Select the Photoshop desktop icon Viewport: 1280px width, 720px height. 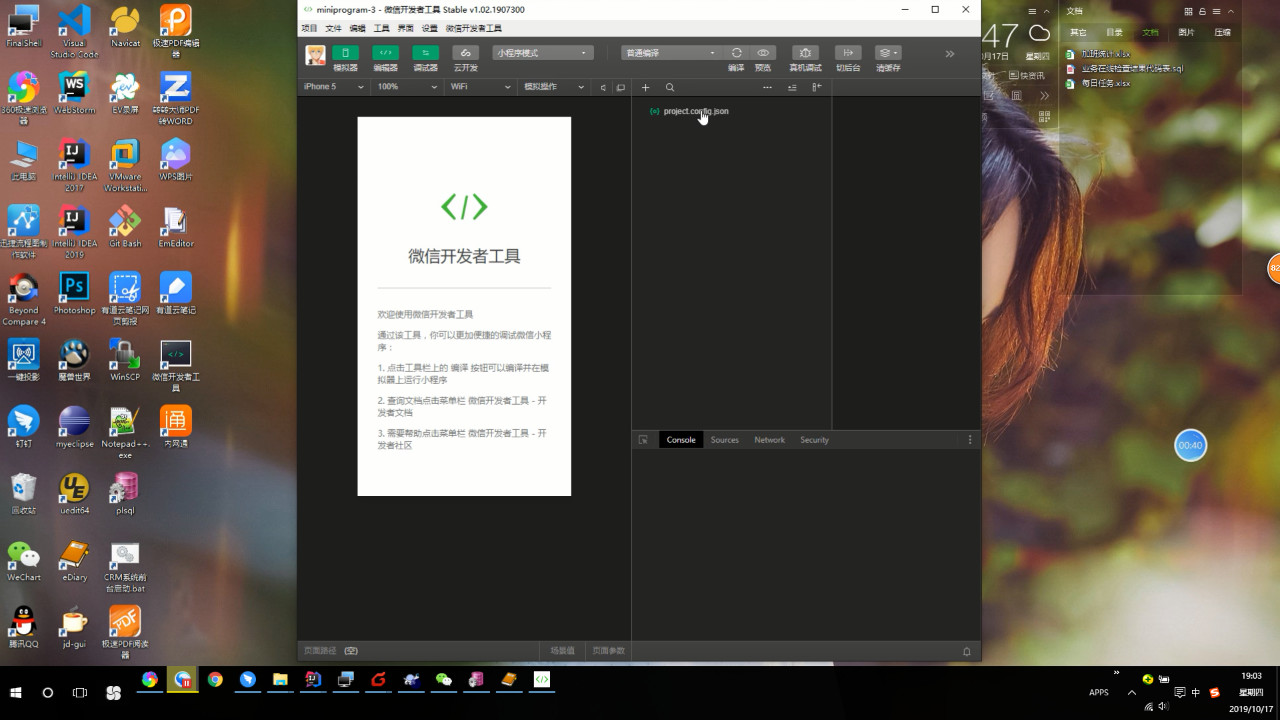74,294
